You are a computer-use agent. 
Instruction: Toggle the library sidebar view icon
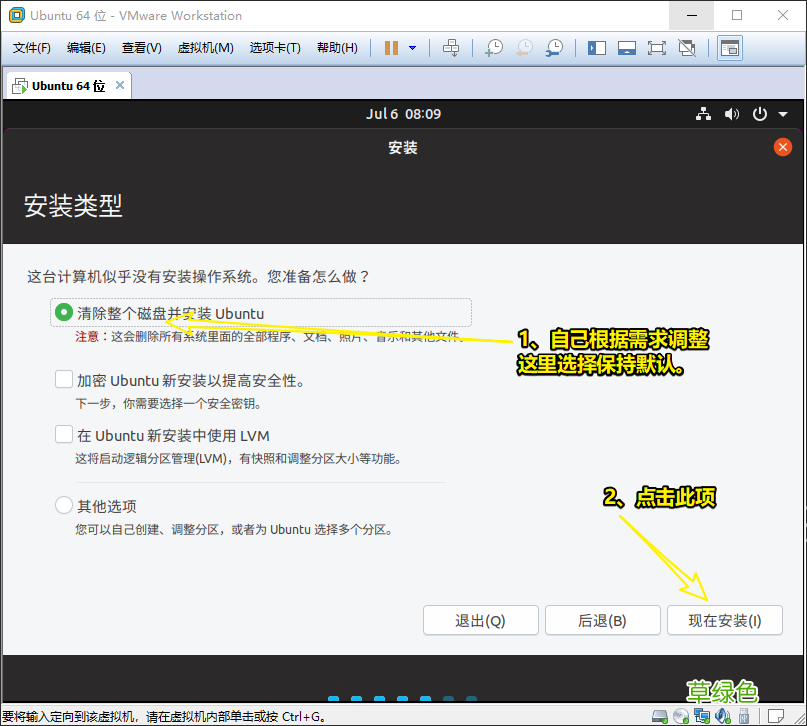point(597,48)
